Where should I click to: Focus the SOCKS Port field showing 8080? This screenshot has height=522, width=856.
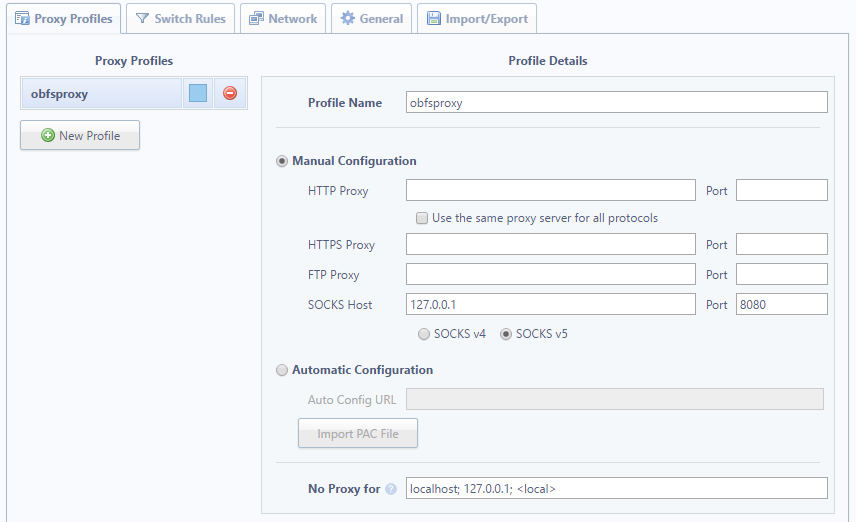[x=781, y=304]
